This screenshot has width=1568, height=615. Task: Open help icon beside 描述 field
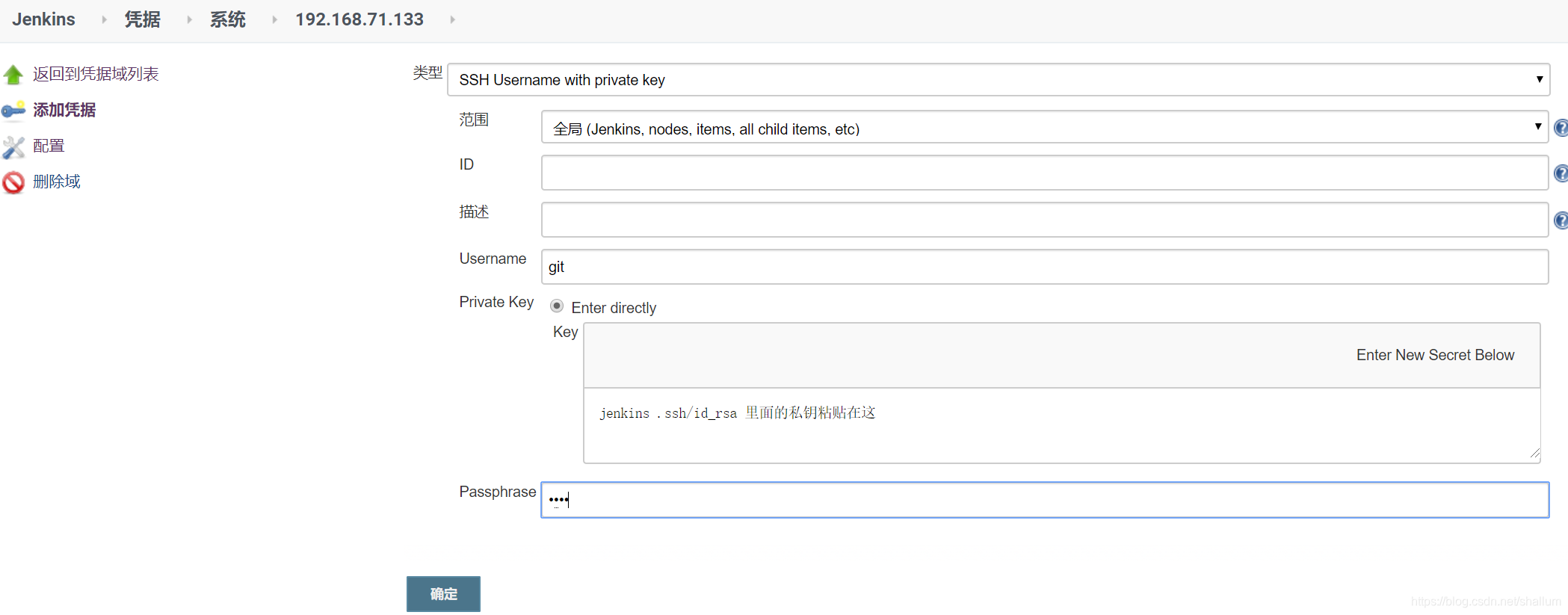point(1561,220)
